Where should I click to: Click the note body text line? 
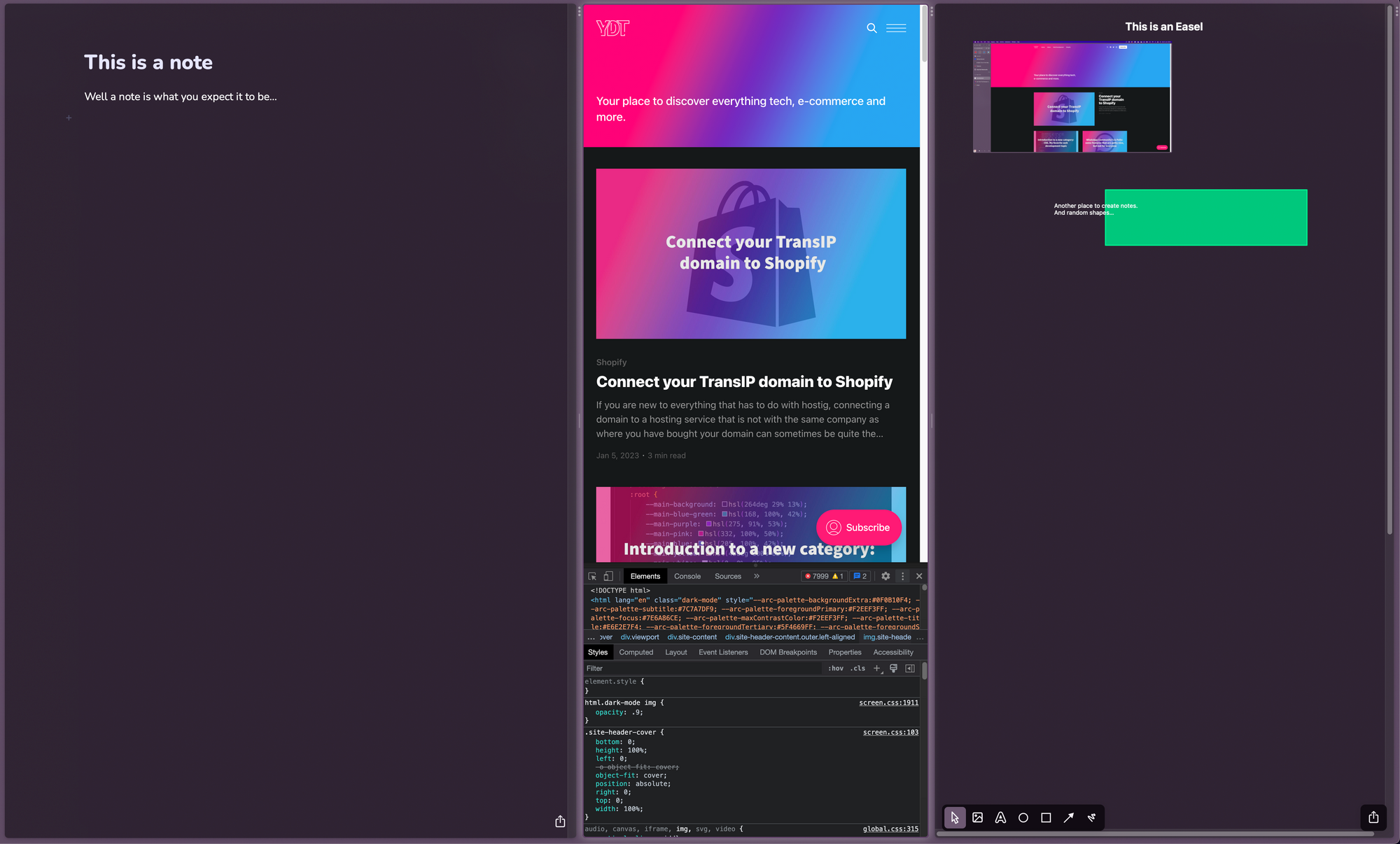181,97
